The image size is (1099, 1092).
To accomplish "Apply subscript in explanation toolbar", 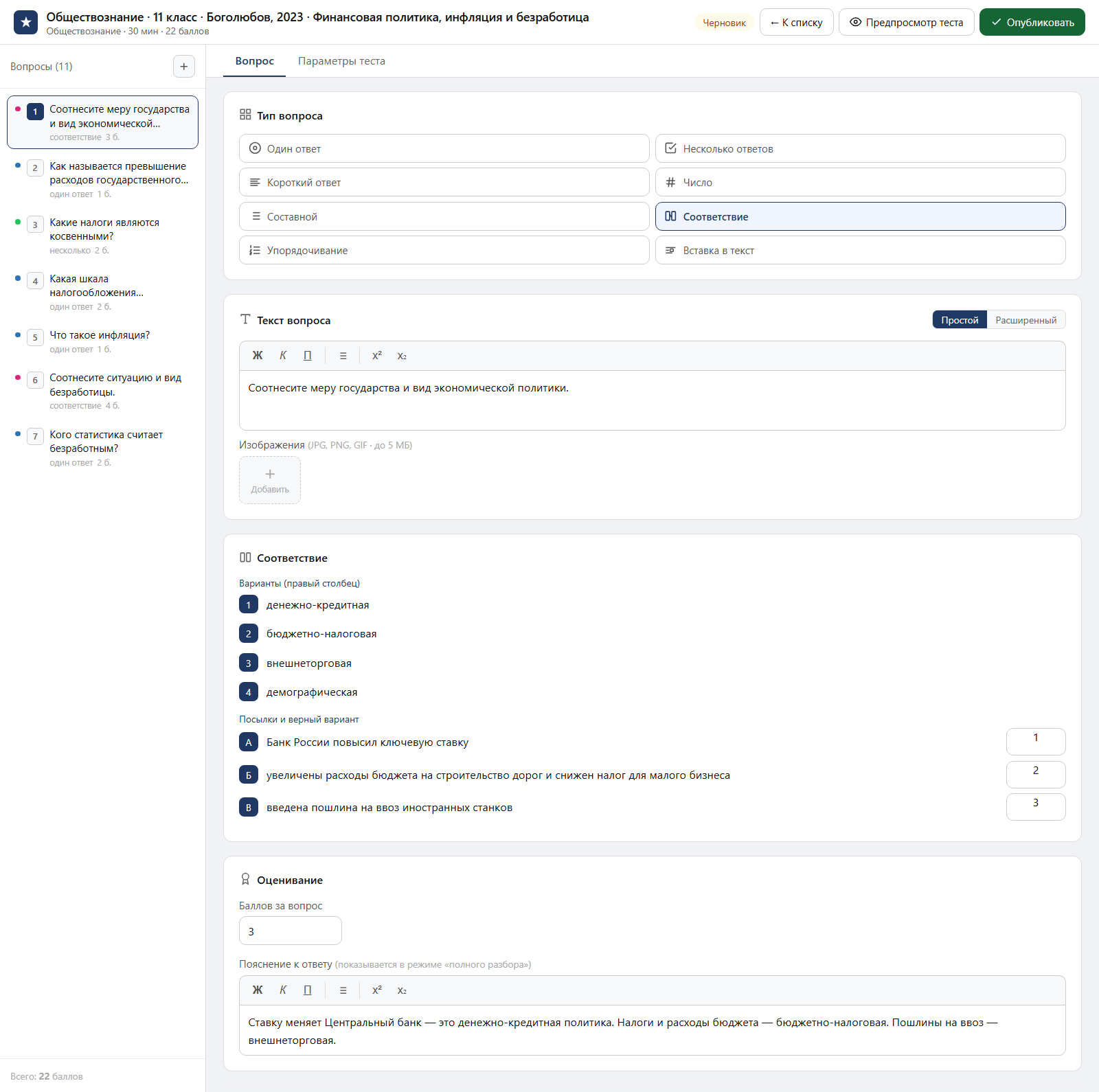I will click(x=402, y=990).
